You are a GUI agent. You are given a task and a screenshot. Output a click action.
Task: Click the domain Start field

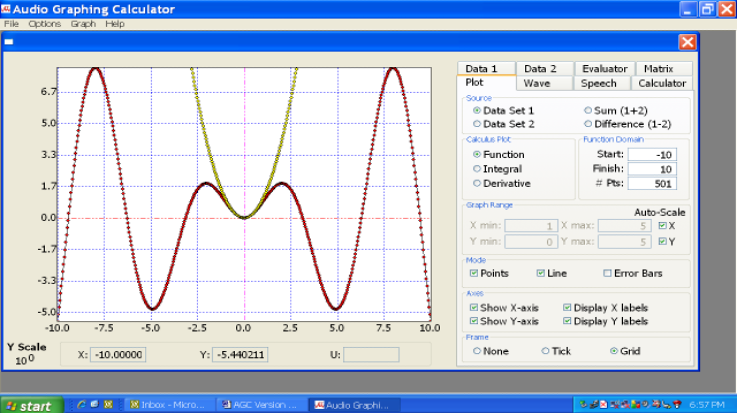coord(652,155)
